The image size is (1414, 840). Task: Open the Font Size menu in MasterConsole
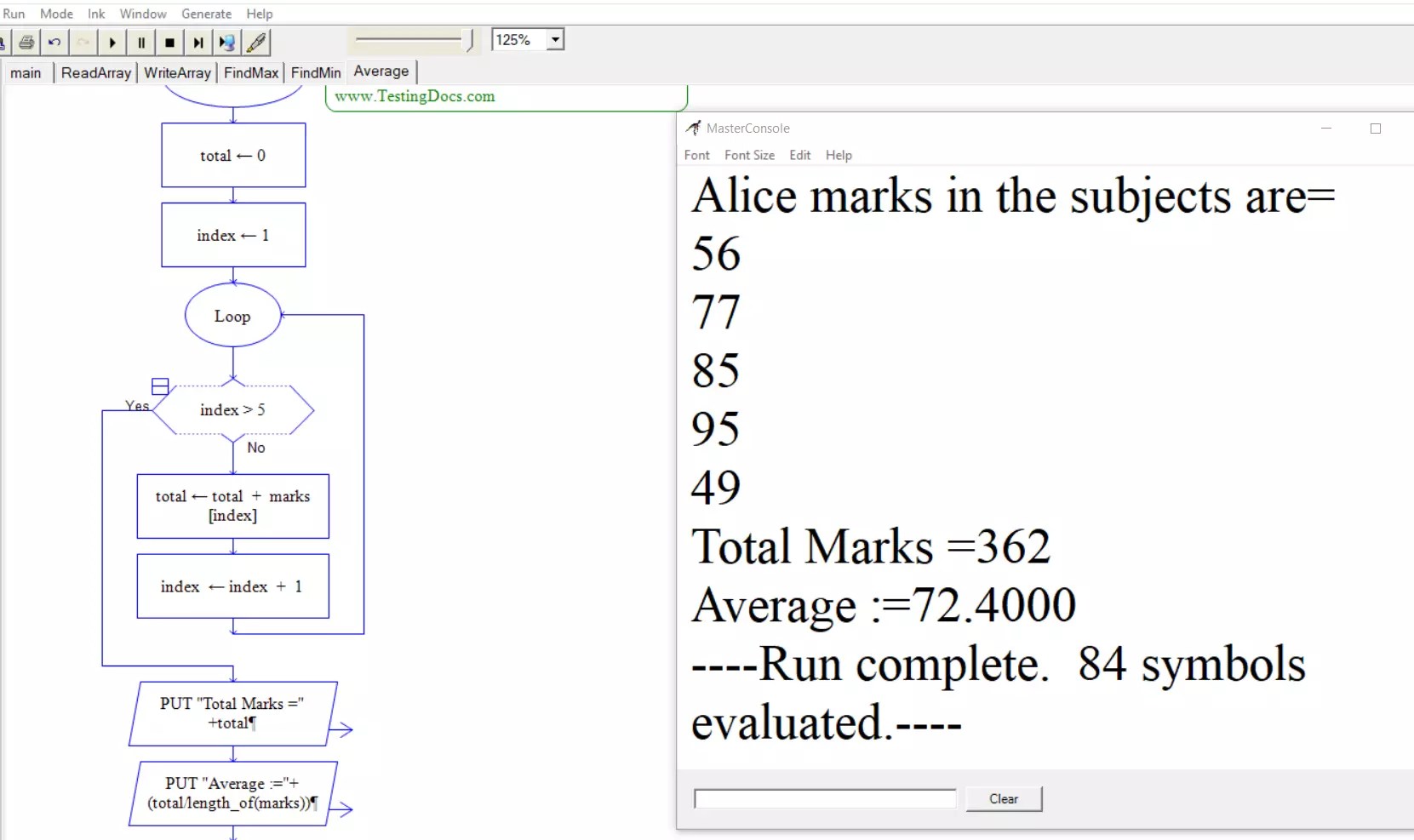[749, 155]
